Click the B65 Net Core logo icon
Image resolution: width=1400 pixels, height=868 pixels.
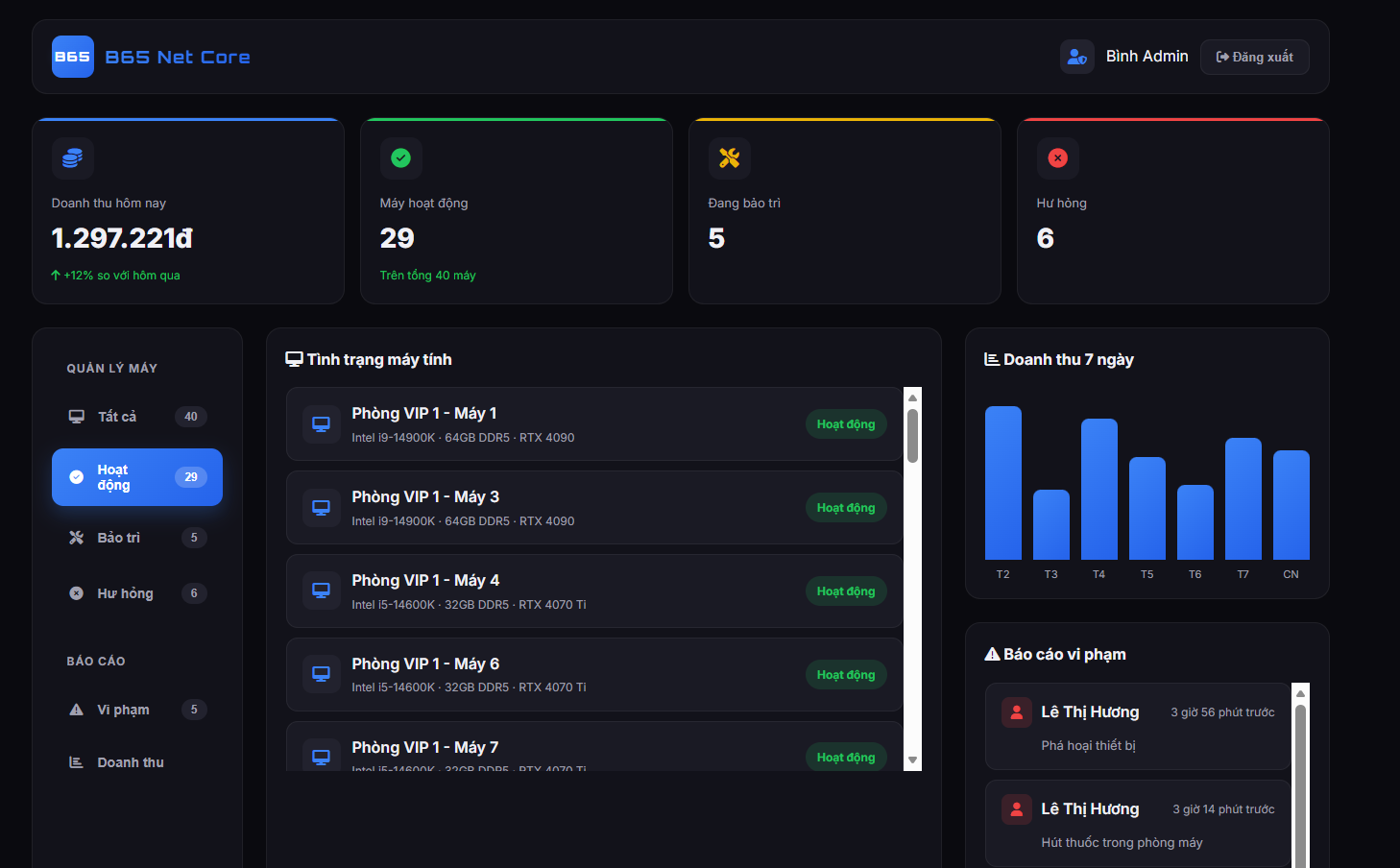[x=72, y=57]
